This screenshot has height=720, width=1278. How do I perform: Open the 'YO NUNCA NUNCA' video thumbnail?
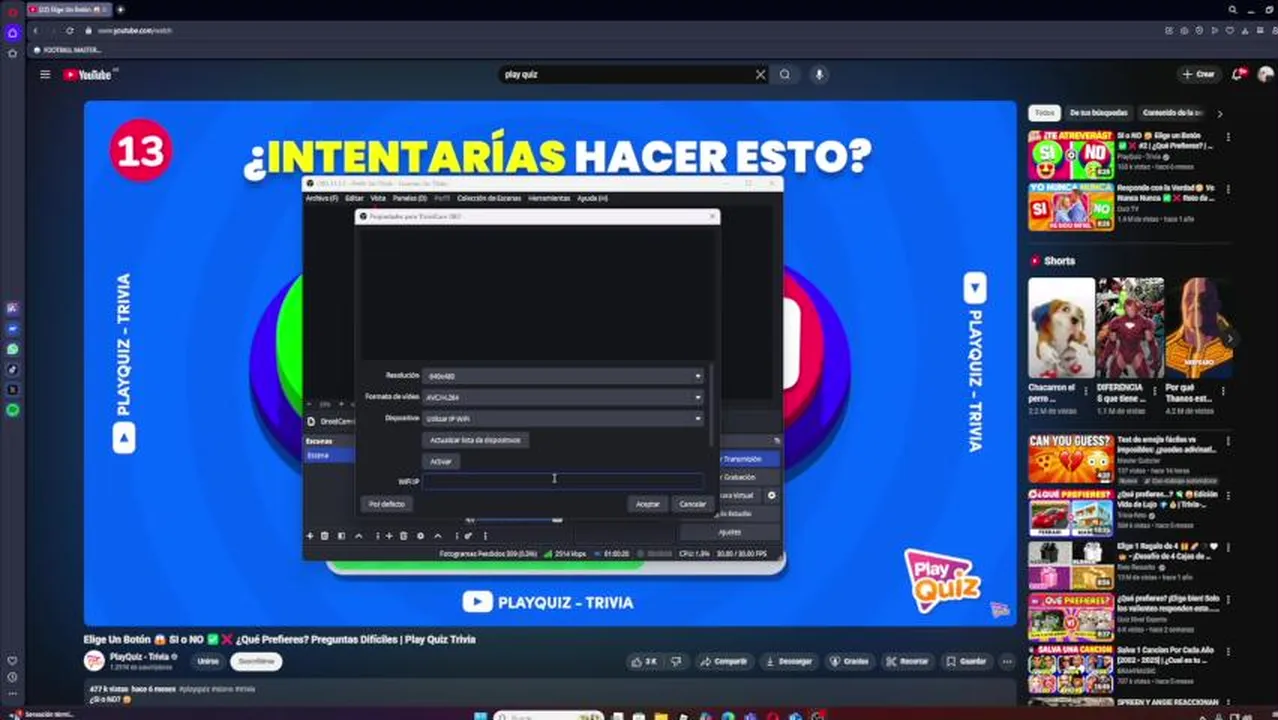click(x=1070, y=206)
